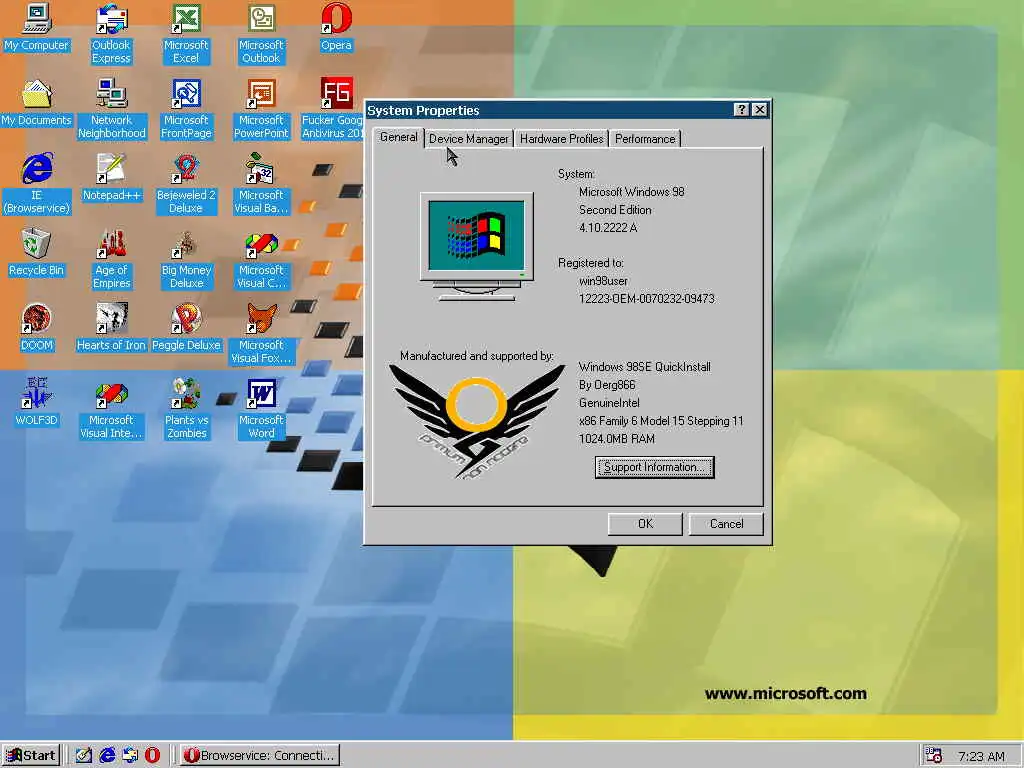Click the help question mark button

click(x=741, y=110)
